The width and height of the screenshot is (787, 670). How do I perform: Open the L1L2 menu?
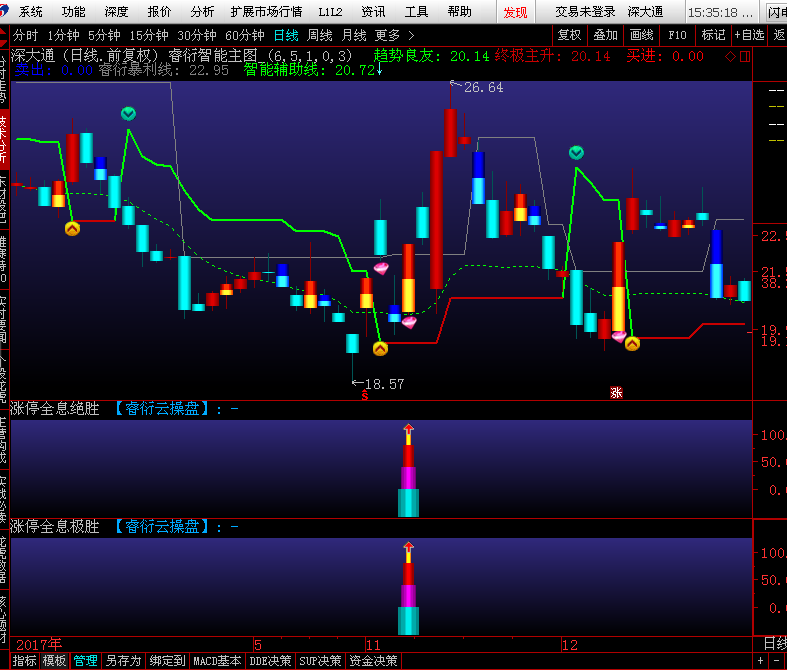[330, 12]
